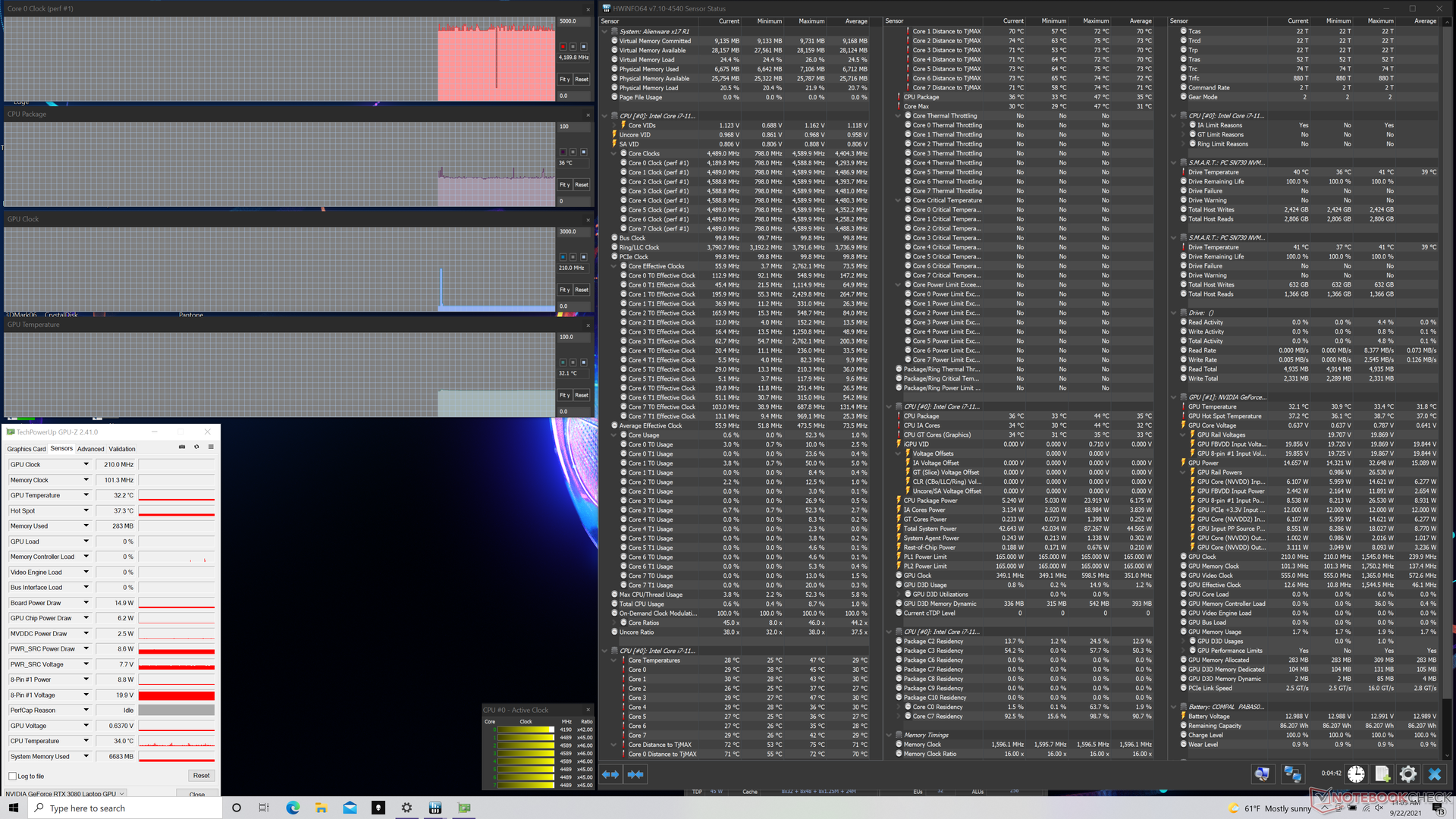Click the network monitors icon in HWiNFO

pos(1292,774)
